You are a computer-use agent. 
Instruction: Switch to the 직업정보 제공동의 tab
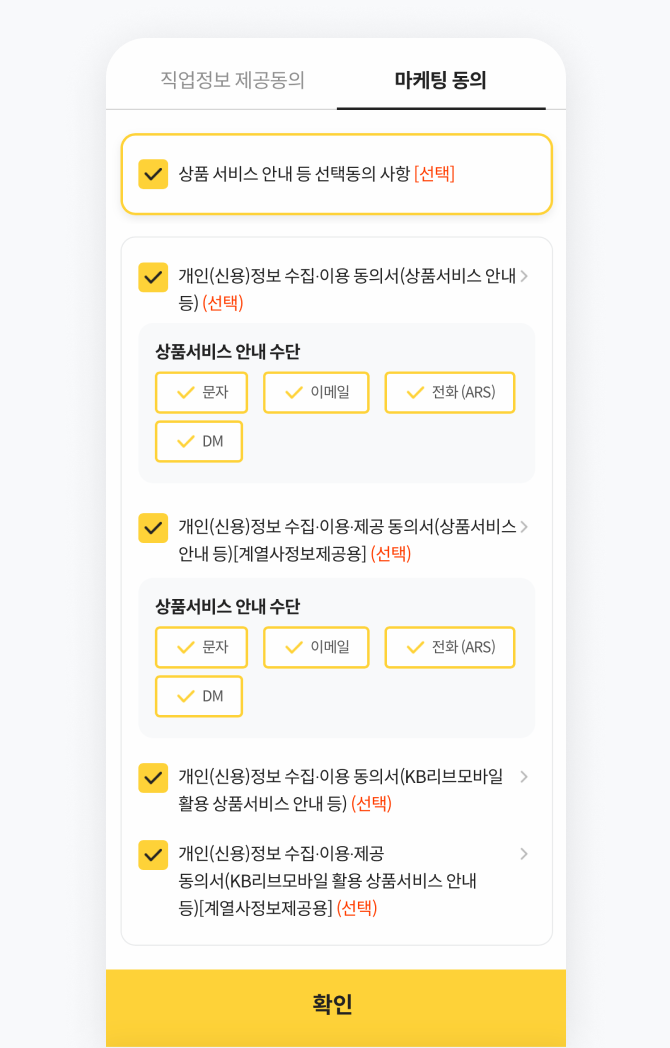233,80
